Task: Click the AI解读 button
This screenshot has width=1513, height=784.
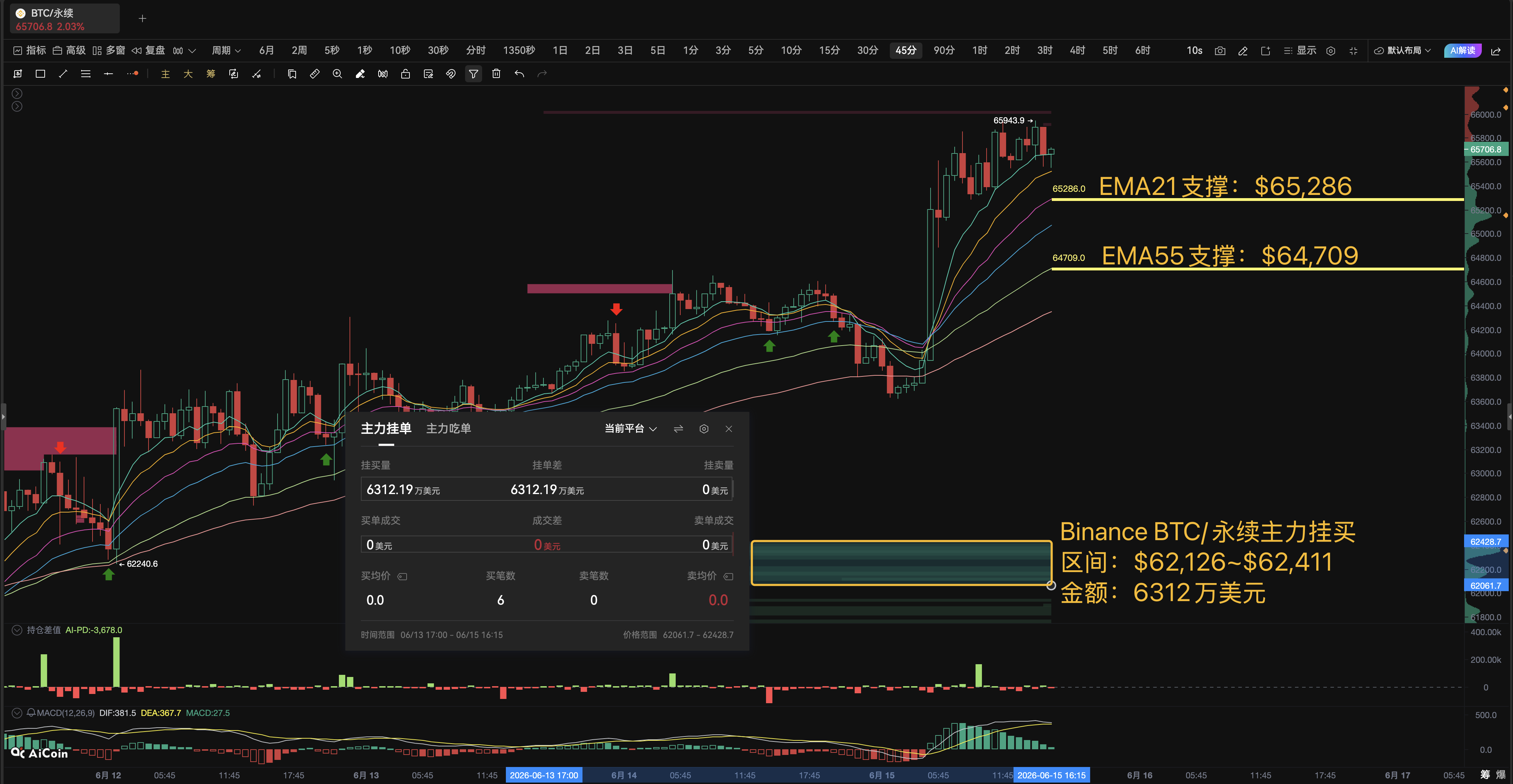Action: 1463,51
